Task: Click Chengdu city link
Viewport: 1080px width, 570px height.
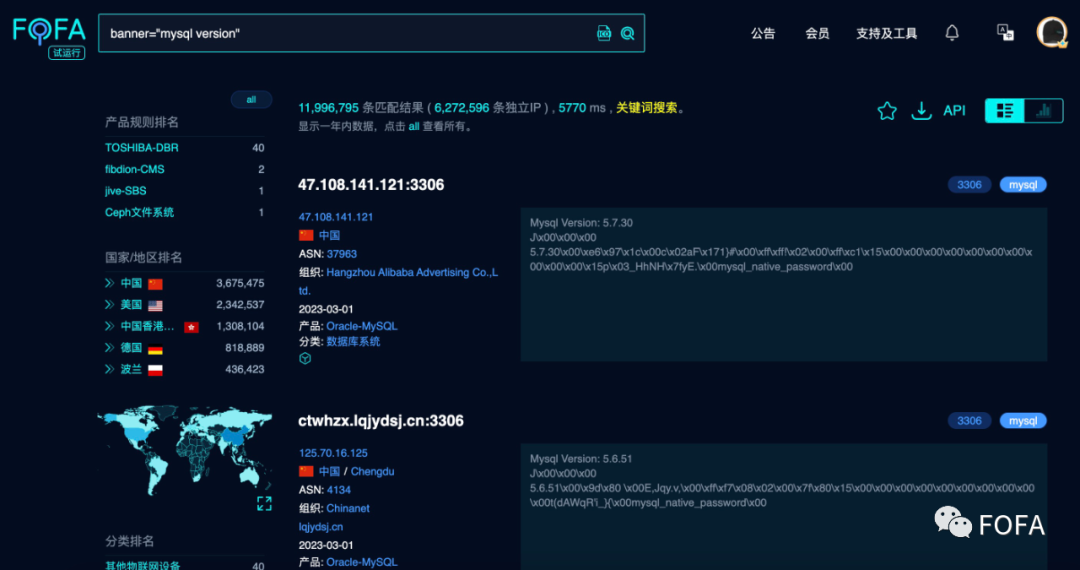Action: [373, 472]
